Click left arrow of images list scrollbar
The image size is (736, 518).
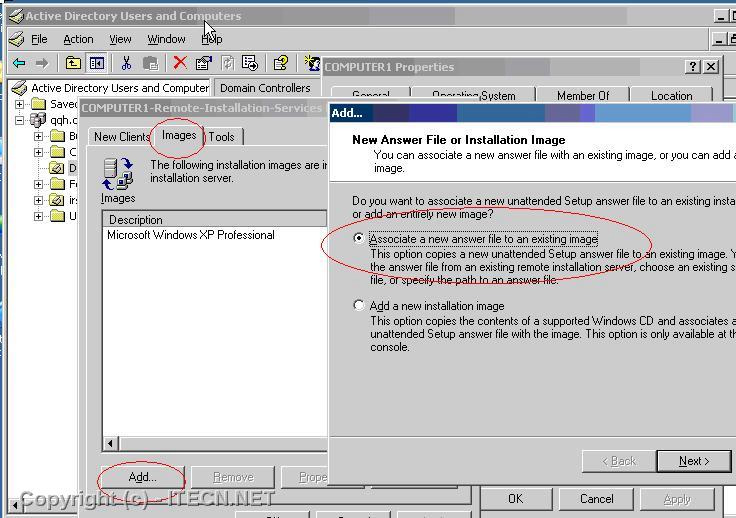click(111, 443)
